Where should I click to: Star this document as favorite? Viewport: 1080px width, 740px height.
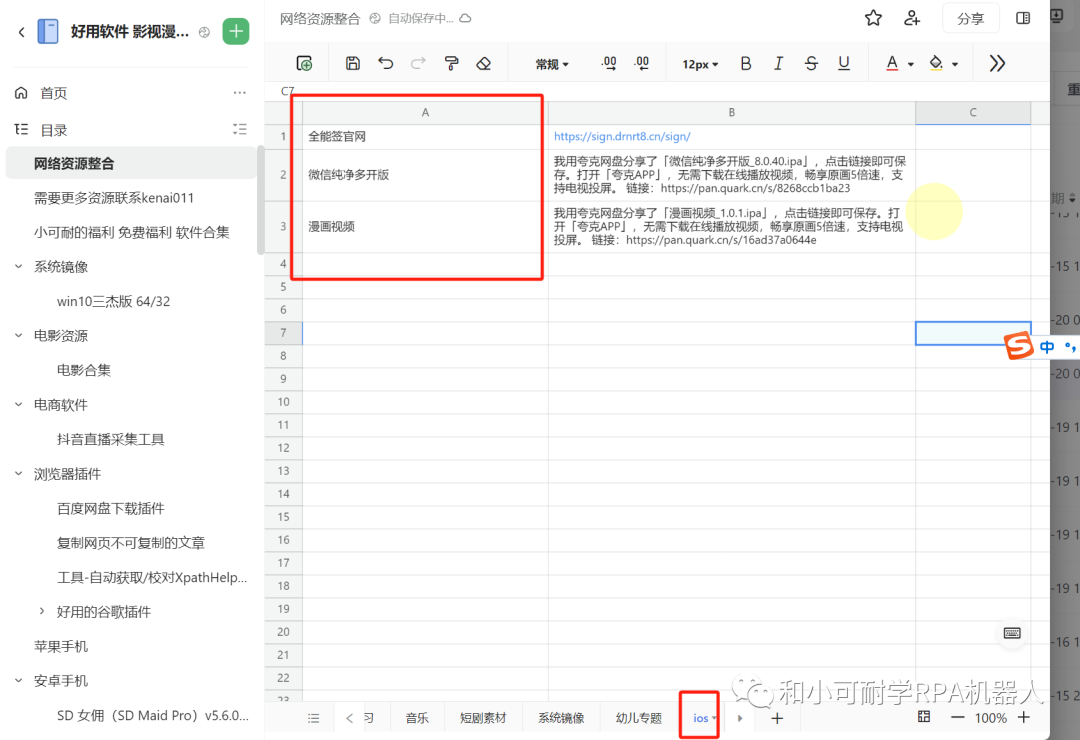pyautogui.click(x=873, y=18)
